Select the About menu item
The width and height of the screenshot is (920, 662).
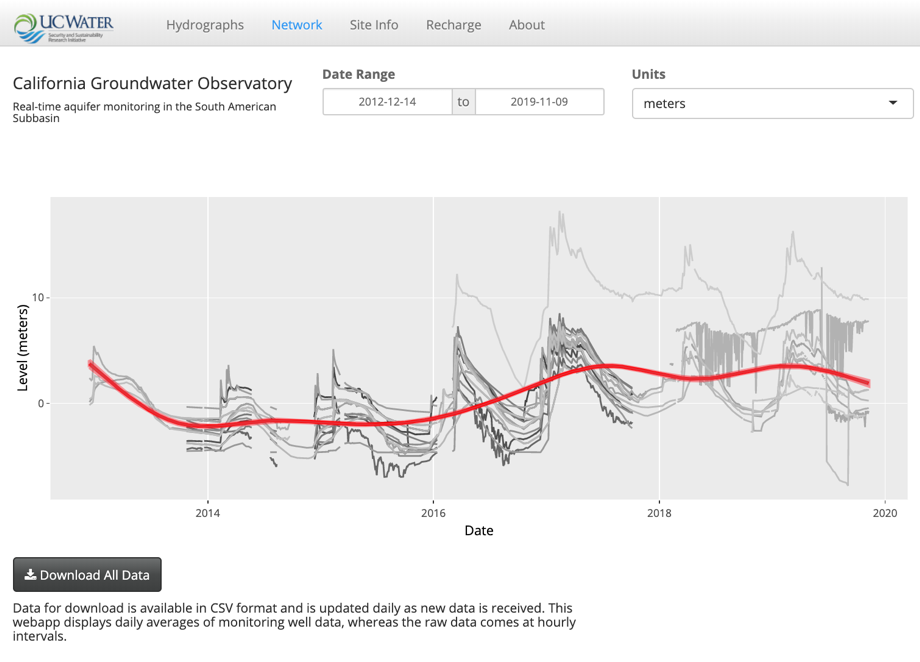point(526,25)
